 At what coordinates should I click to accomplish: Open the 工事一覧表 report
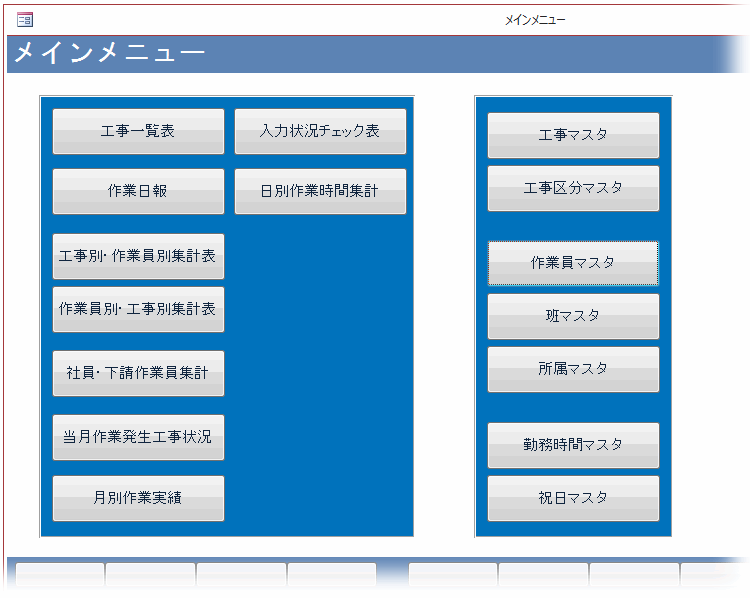138,131
